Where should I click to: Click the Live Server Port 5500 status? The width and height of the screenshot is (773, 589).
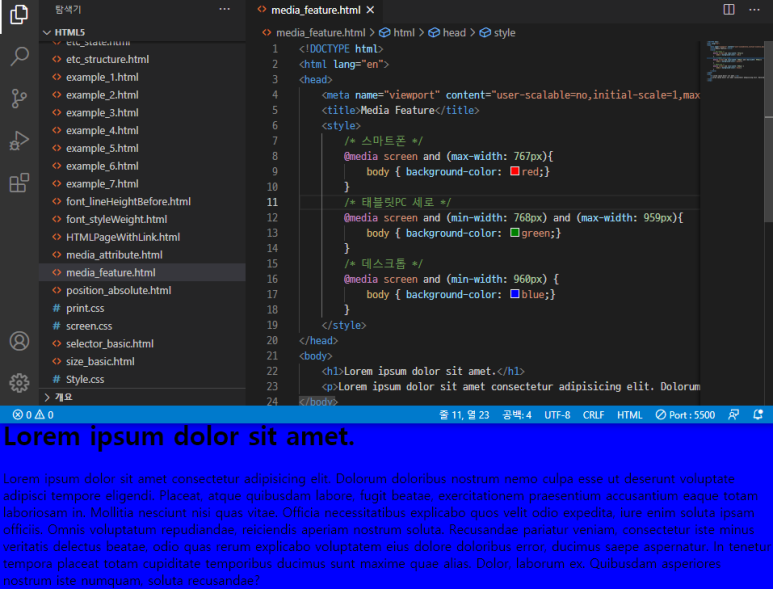click(685, 415)
